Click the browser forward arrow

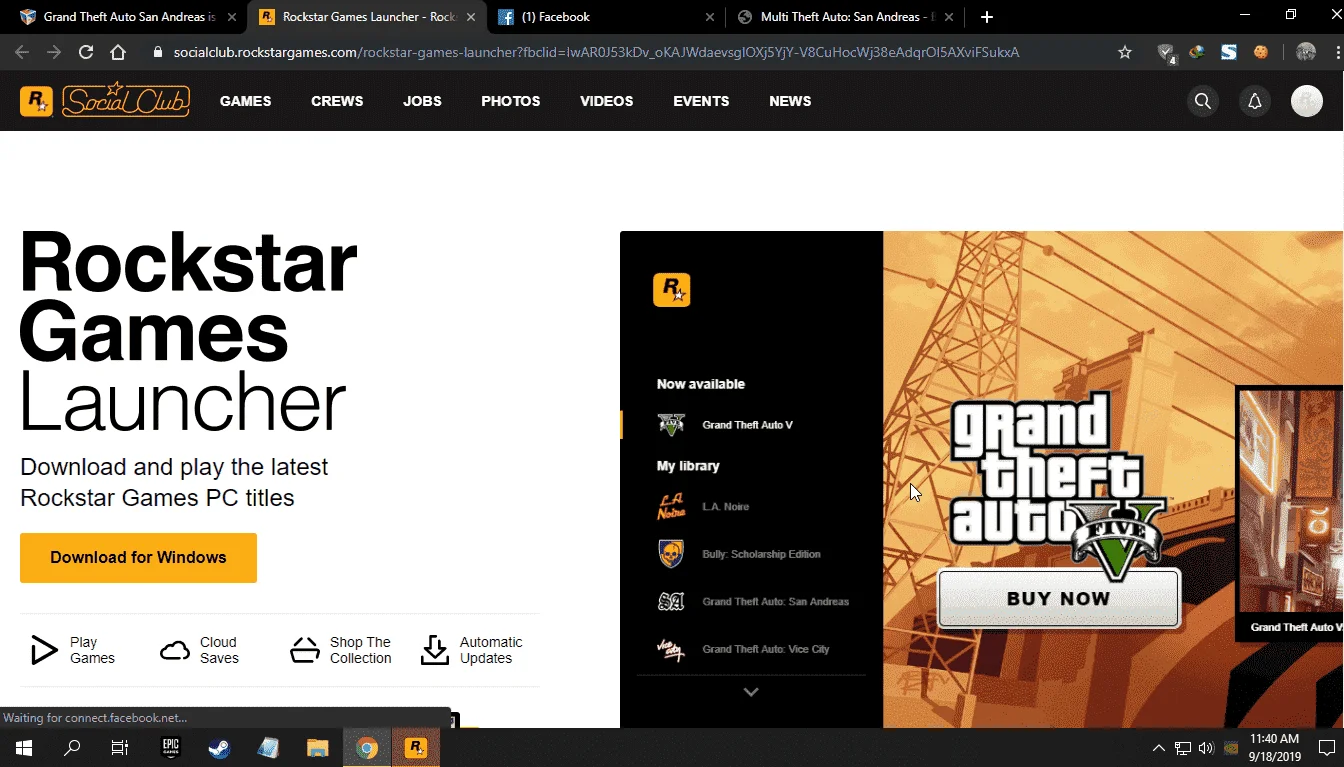(54, 52)
